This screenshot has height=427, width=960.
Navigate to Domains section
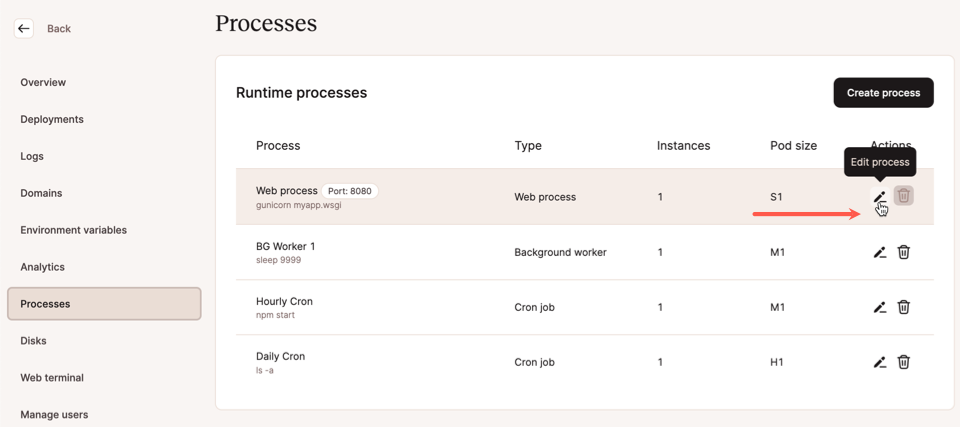(41, 193)
